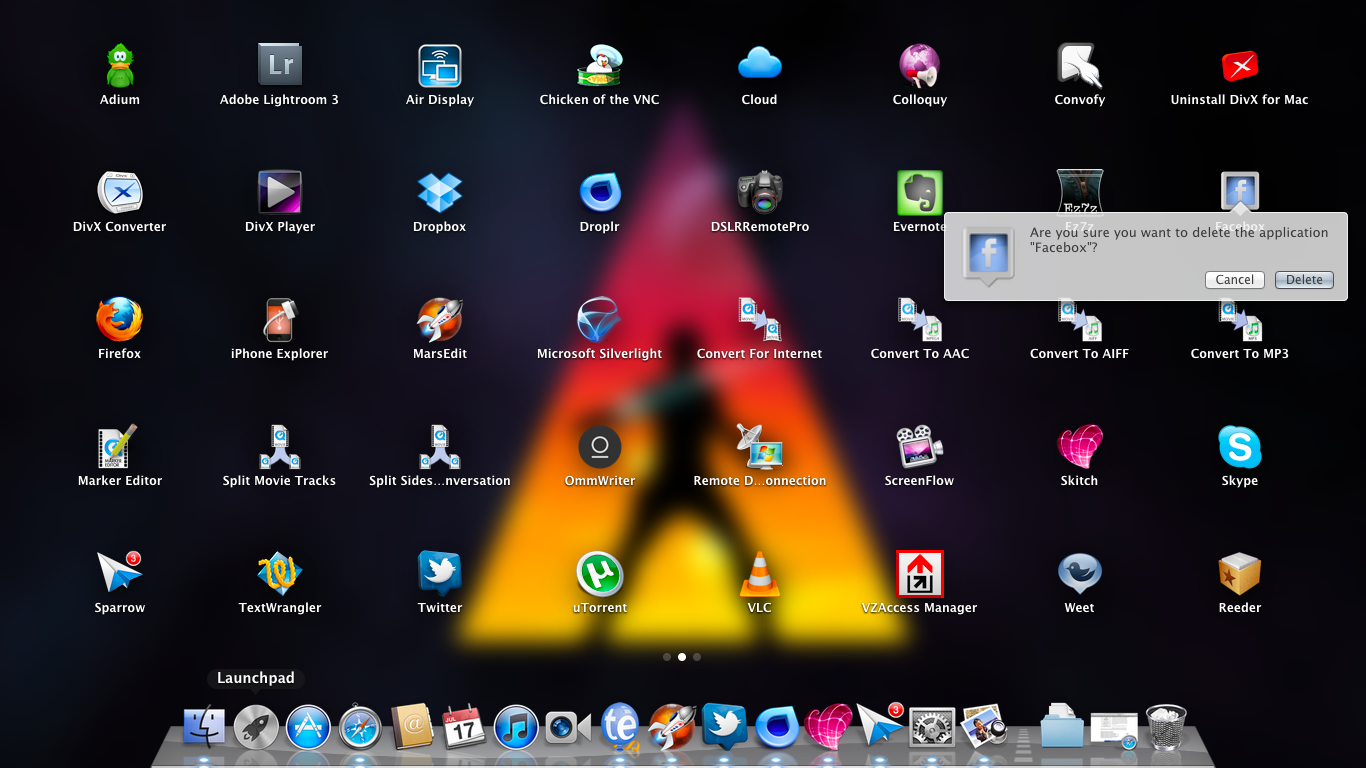Go to the third Launchpad page dot
The image size is (1366, 768).
coord(697,657)
